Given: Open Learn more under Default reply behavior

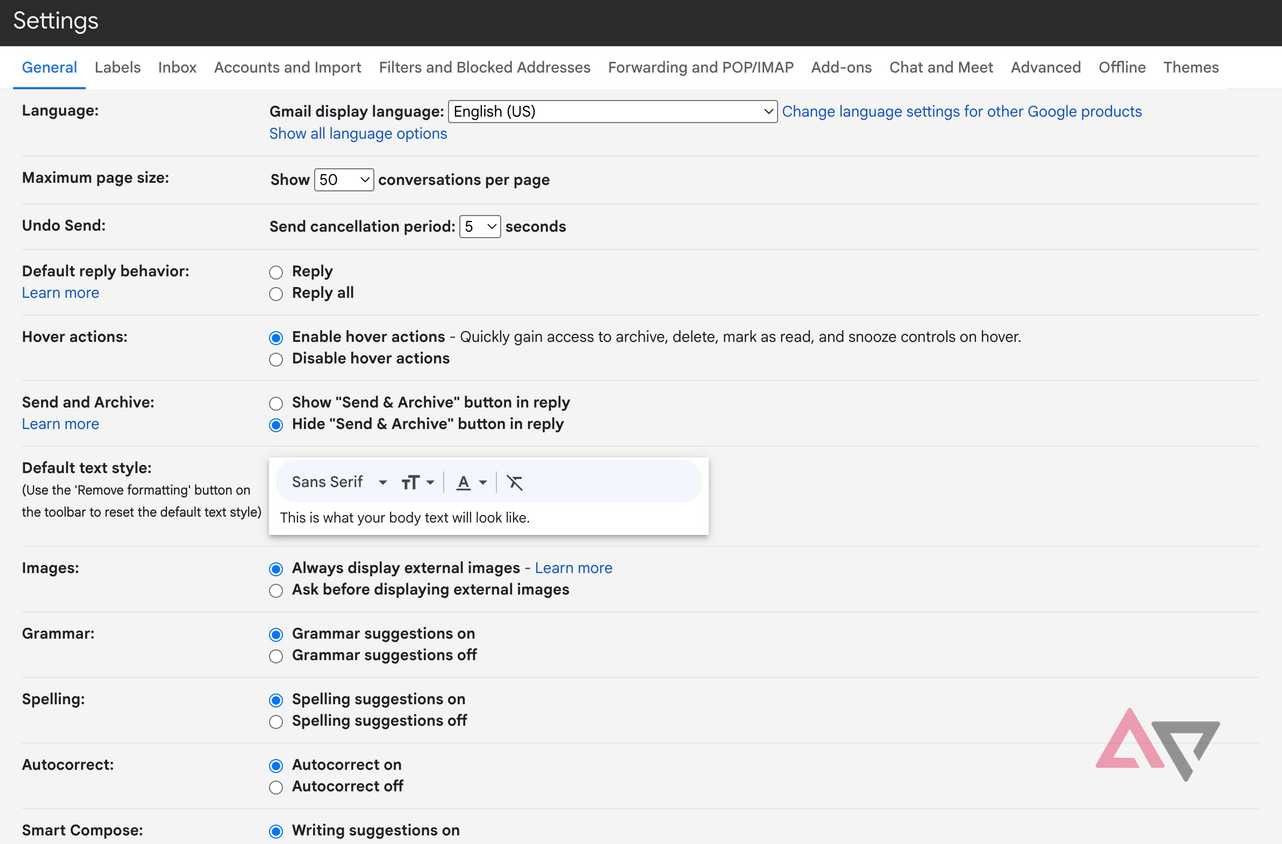Looking at the screenshot, I should click(60, 293).
